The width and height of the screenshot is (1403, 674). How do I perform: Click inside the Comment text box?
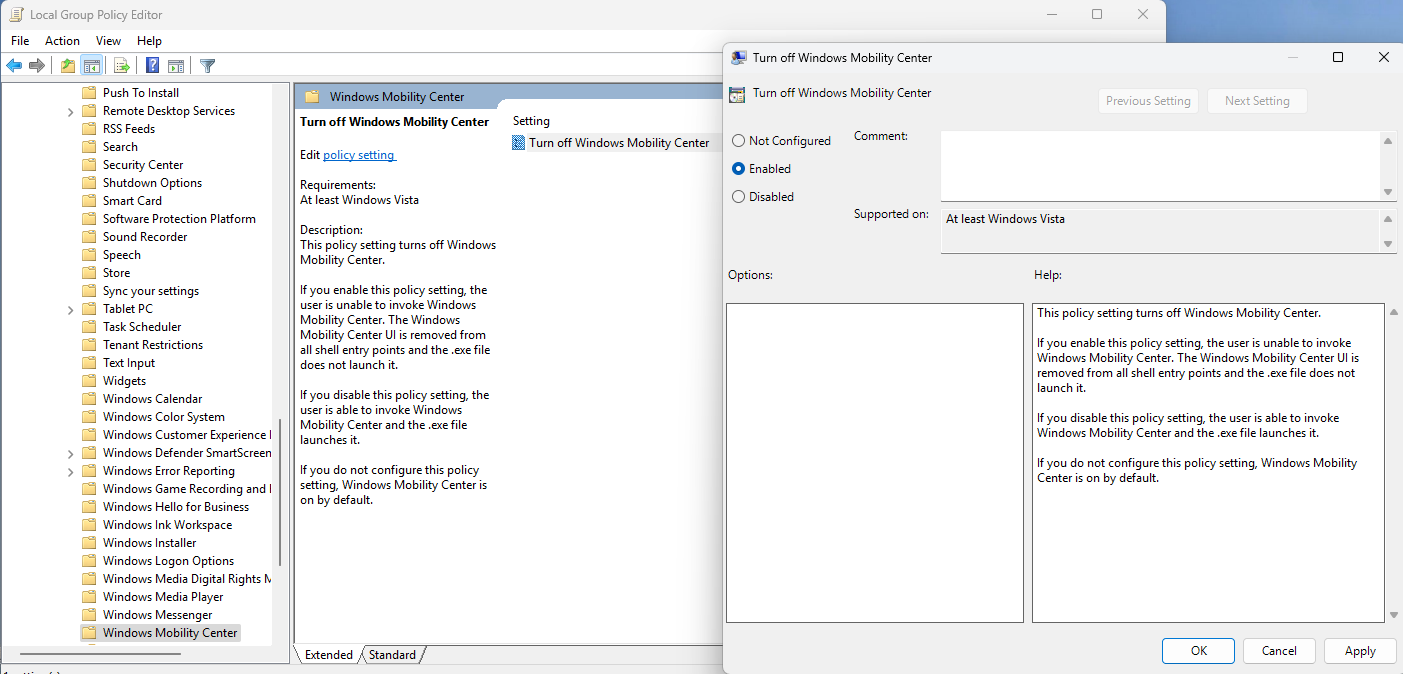point(1160,167)
